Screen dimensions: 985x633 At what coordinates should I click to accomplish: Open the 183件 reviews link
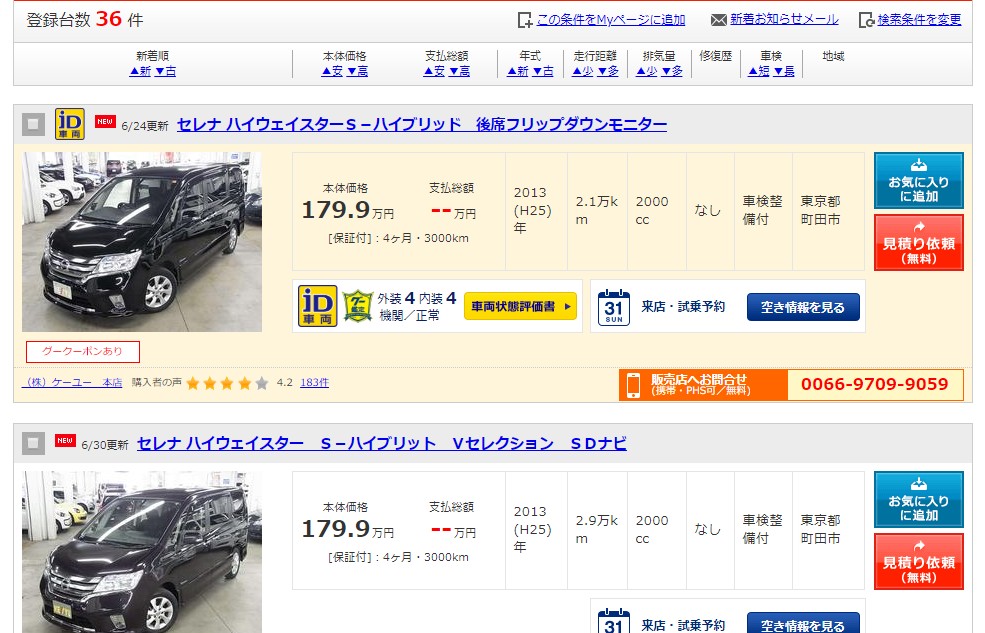(314, 382)
